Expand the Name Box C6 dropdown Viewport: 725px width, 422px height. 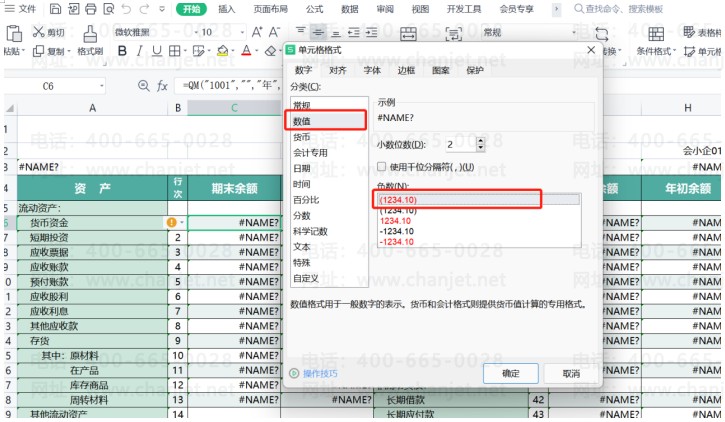pyautogui.click(x=102, y=86)
